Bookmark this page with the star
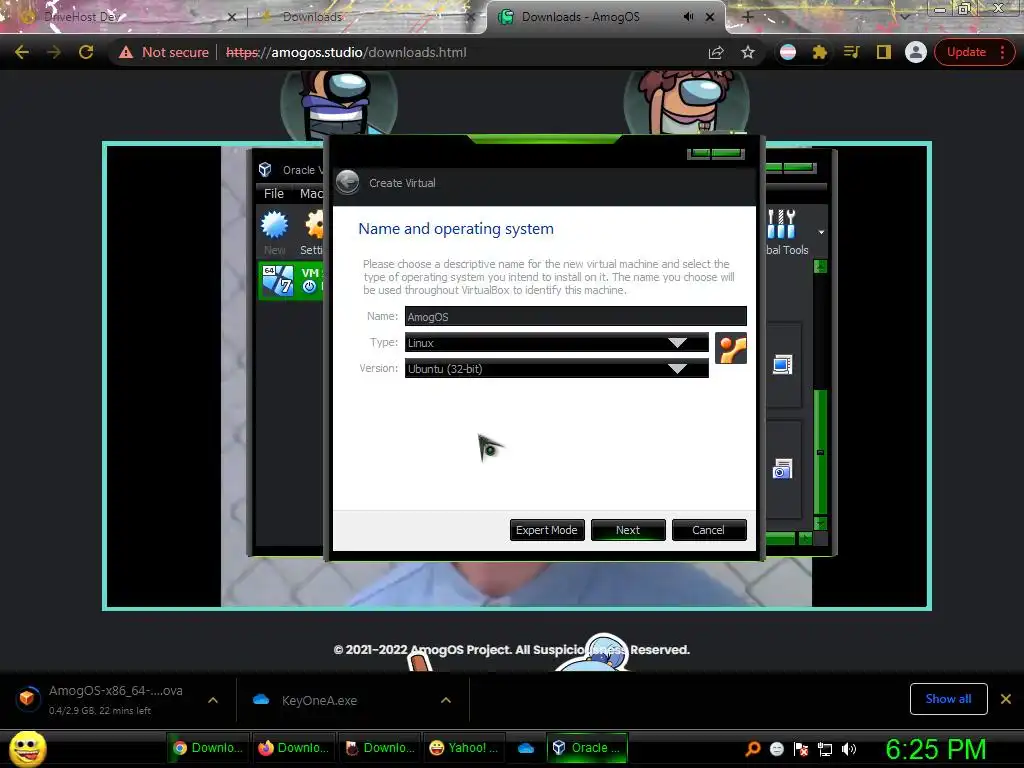The image size is (1024, 768). (748, 52)
